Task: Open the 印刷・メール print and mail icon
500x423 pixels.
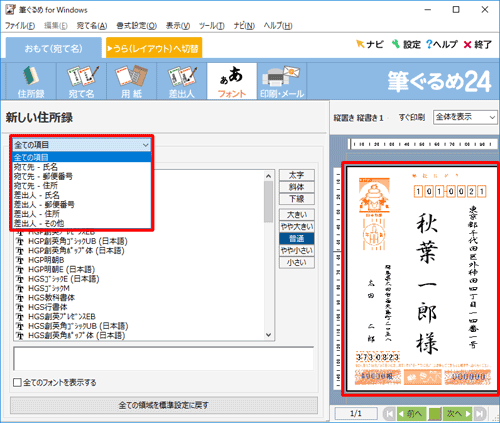Action: (282, 81)
